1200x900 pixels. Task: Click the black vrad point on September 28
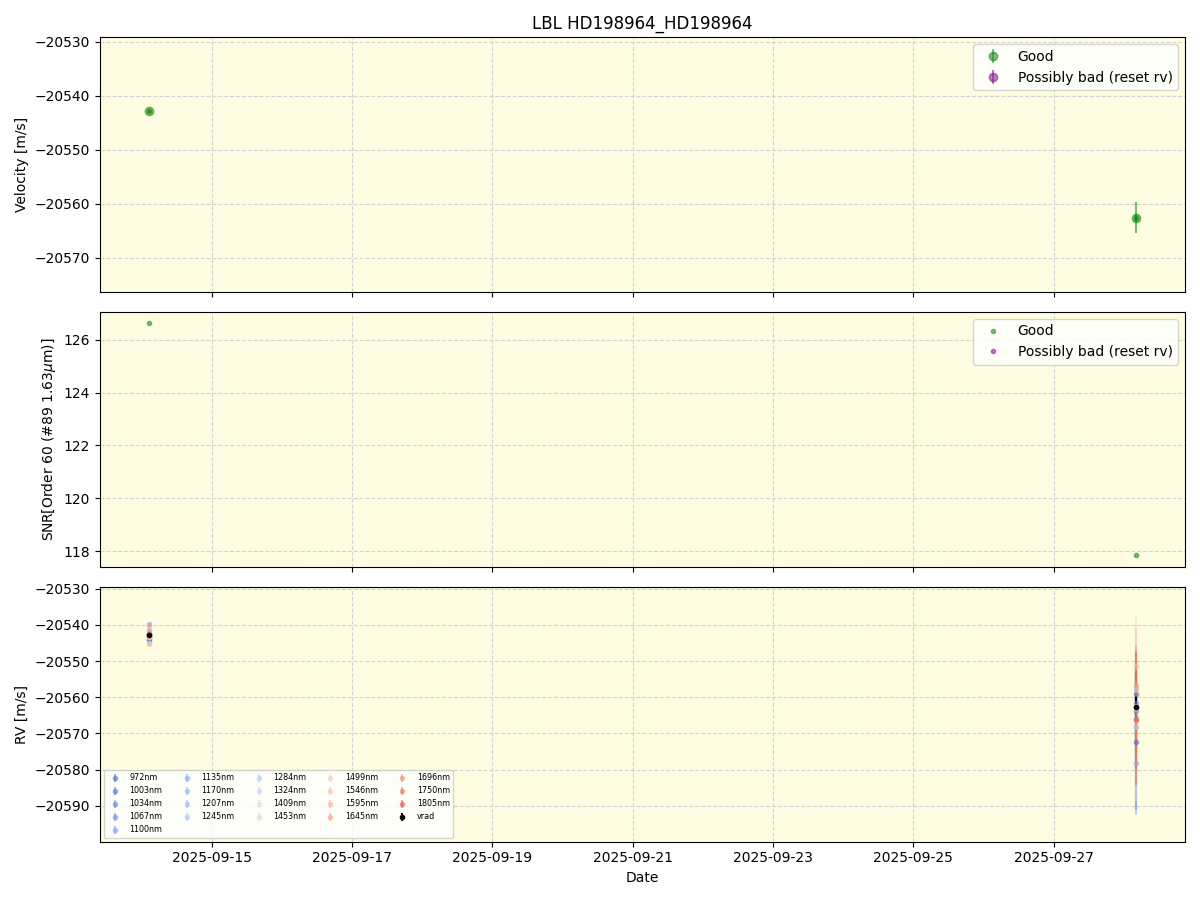[x=1136, y=707]
